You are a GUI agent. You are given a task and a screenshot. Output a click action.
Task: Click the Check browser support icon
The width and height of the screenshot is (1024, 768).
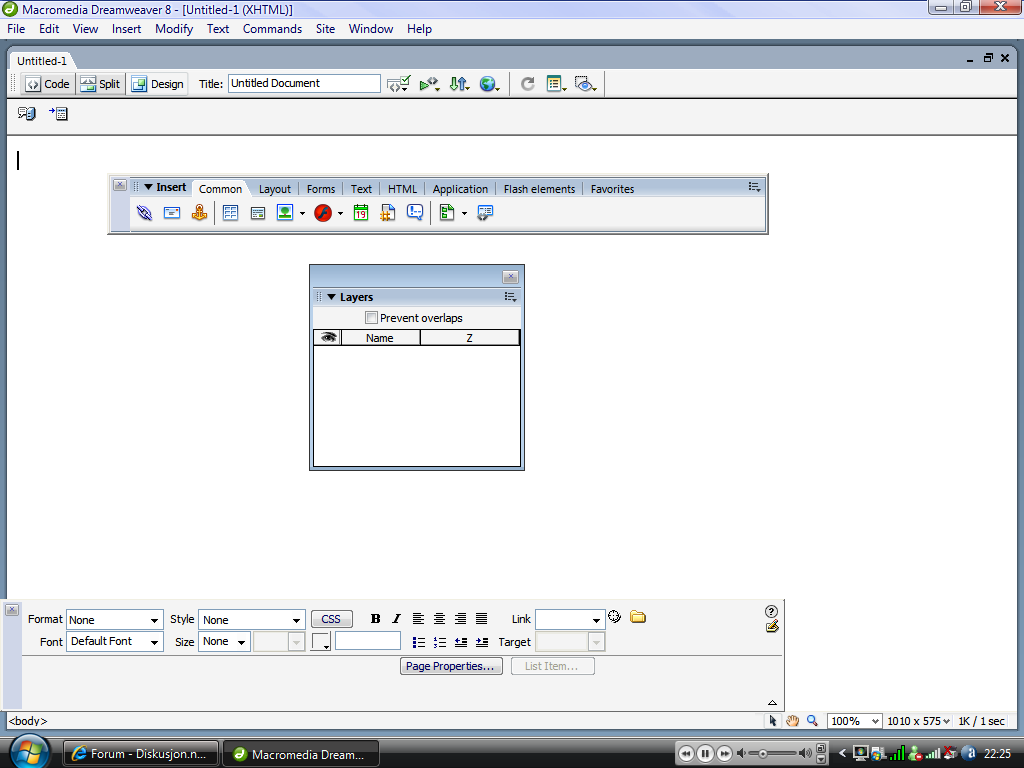click(x=429, y=84)
